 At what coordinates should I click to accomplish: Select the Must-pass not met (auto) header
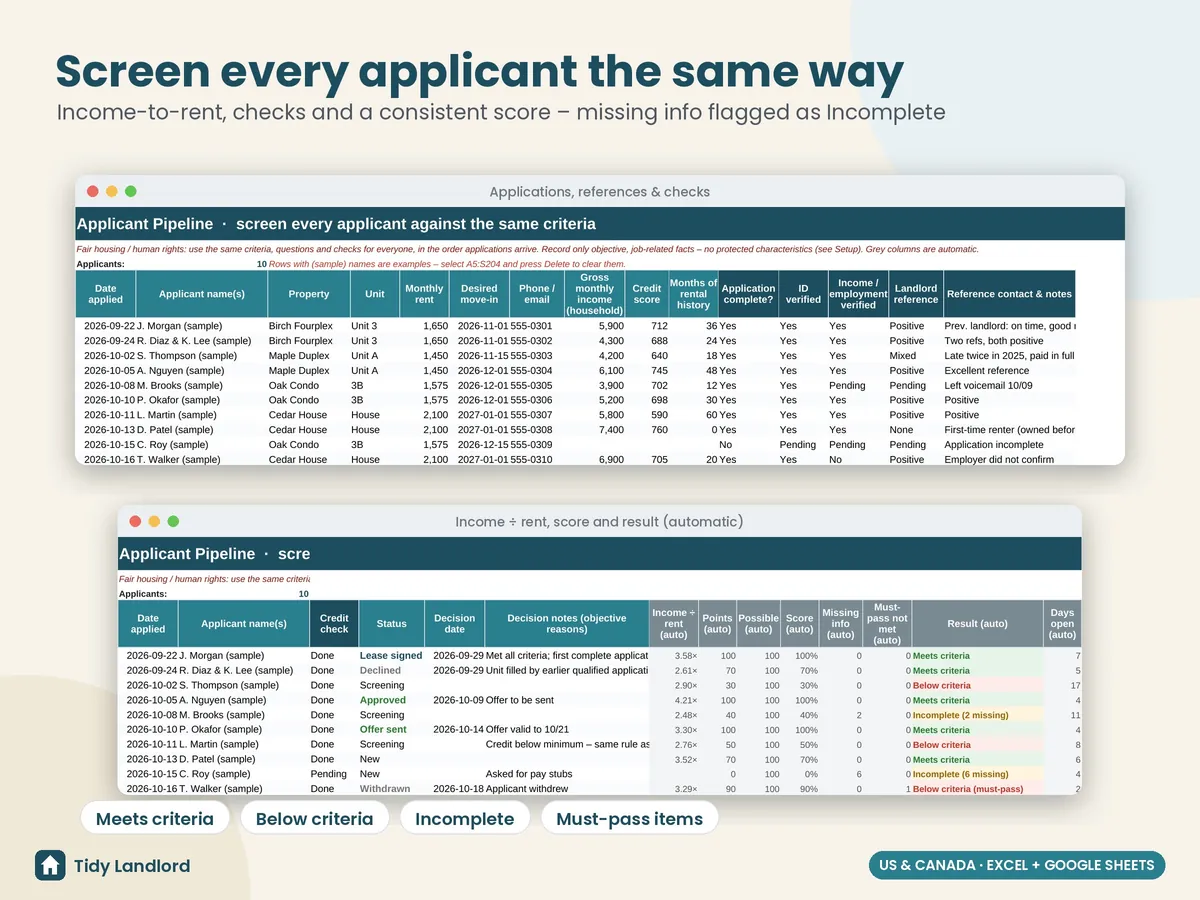887,623
